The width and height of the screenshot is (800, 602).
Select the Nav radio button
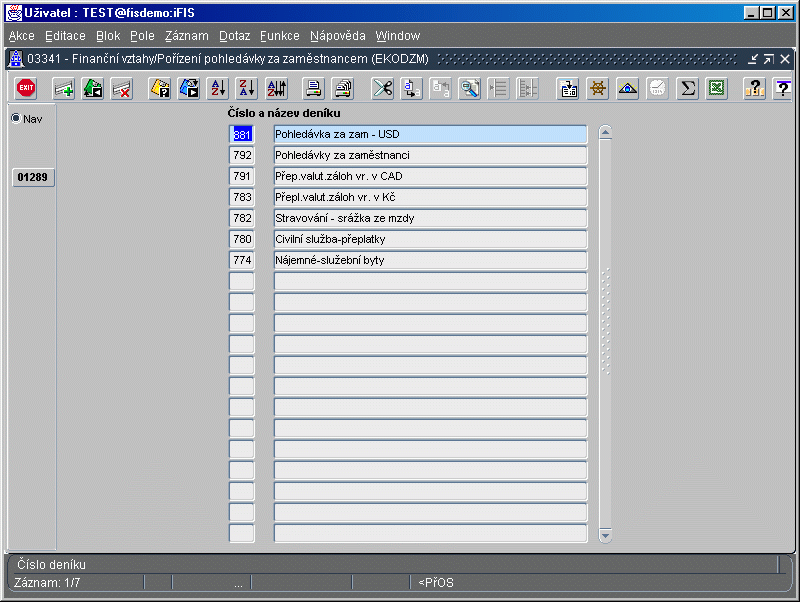pos(16,119)
